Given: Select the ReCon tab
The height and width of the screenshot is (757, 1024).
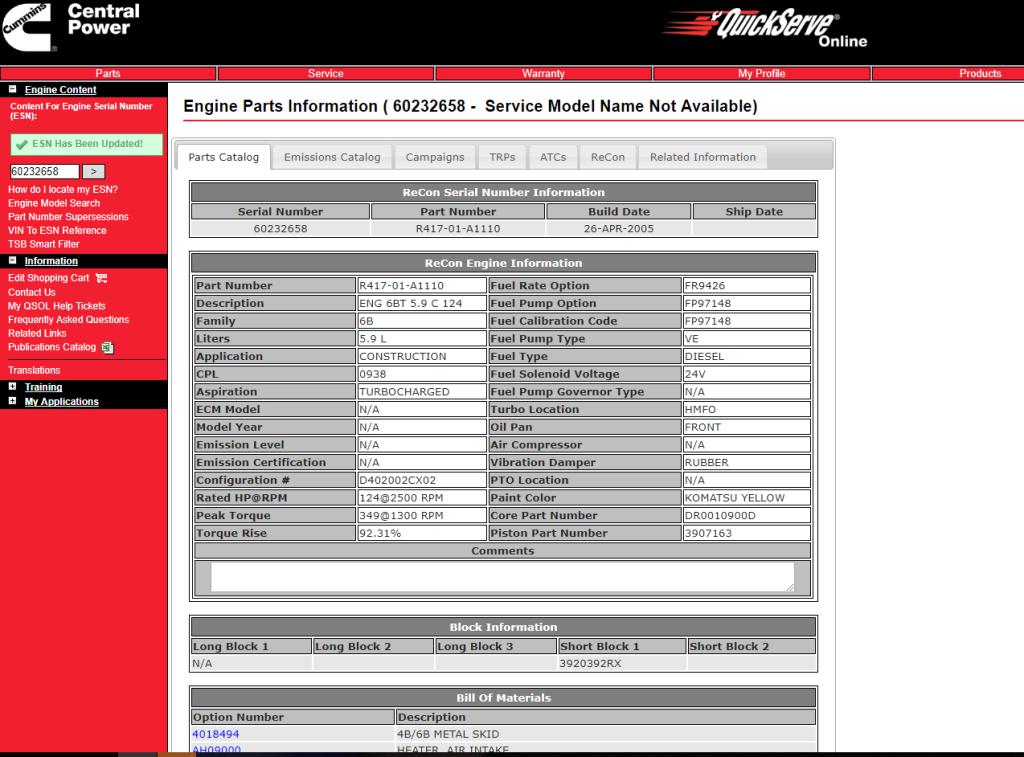Looking at the screenshot, I should point(607,157).
